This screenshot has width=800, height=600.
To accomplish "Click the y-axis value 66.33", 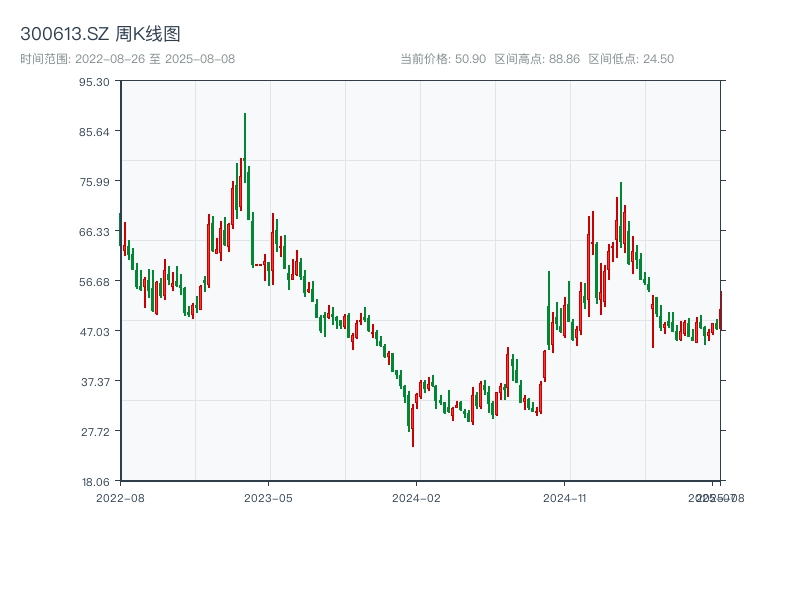I will [x=94, y=232].
